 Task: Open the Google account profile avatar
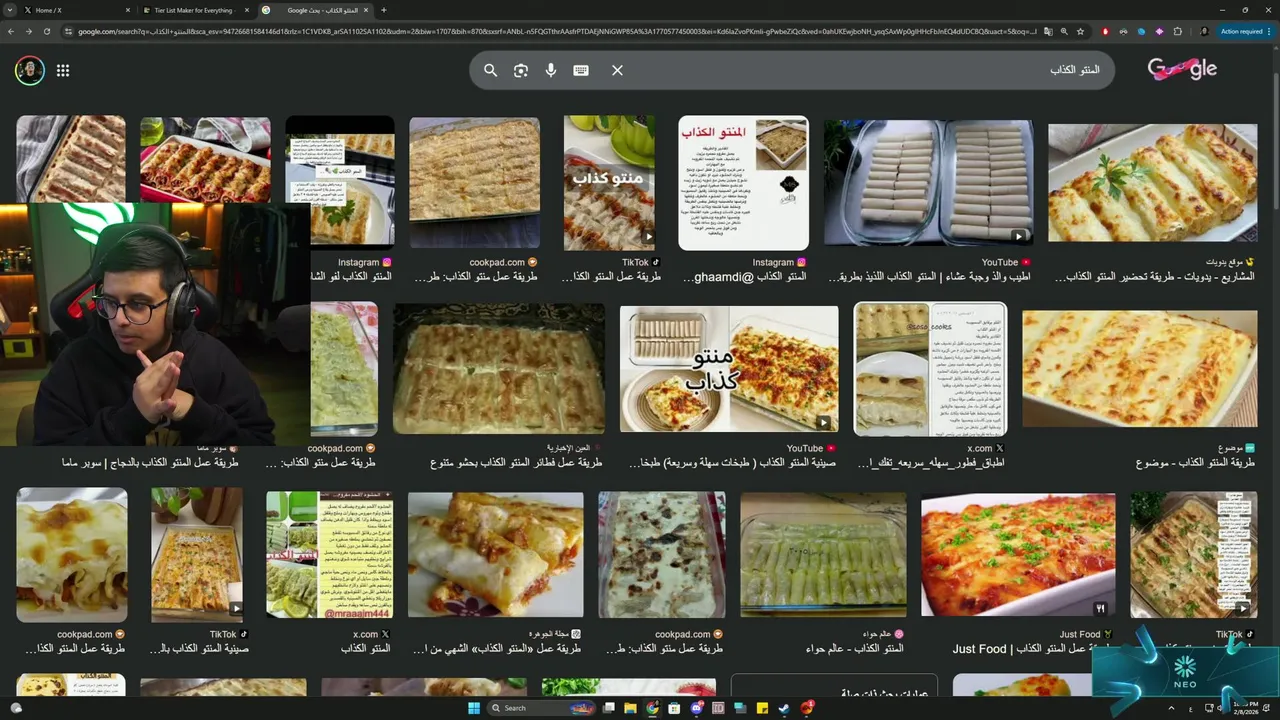[x=30, y=70]
